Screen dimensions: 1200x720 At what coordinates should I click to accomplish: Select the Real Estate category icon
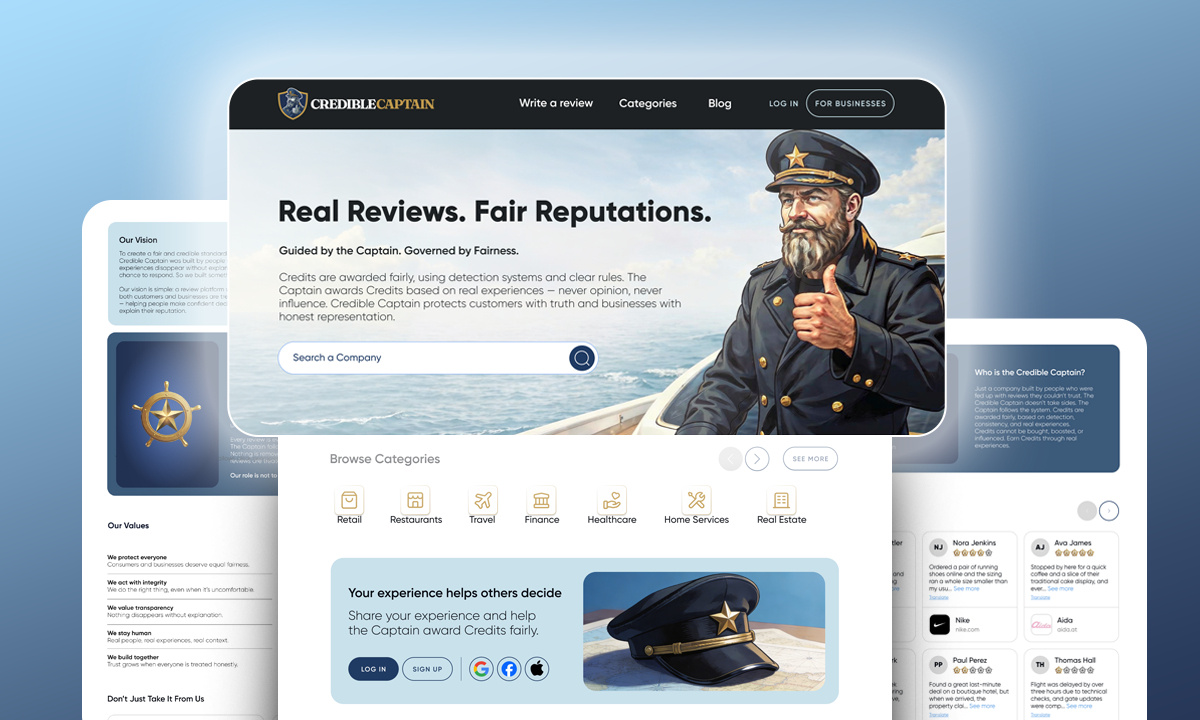(781, 500)
